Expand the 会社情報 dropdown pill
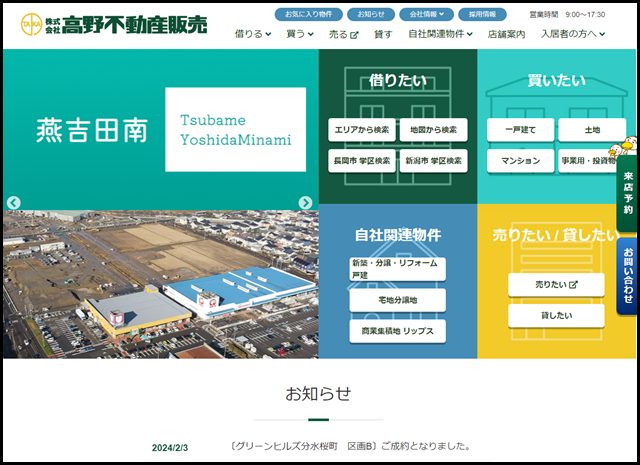Viewport: 640px width, 465px height. [427, 14]
